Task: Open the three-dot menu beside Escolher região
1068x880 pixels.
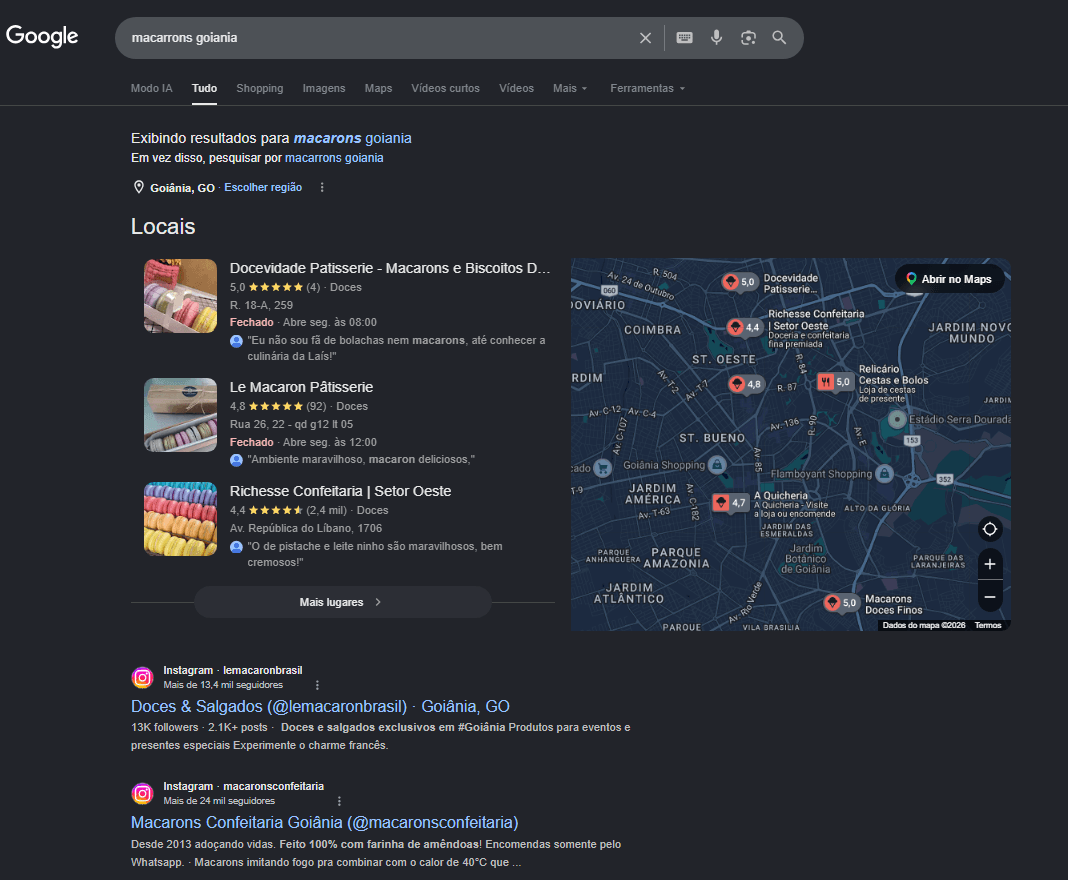Action: (x=322, y=187)
